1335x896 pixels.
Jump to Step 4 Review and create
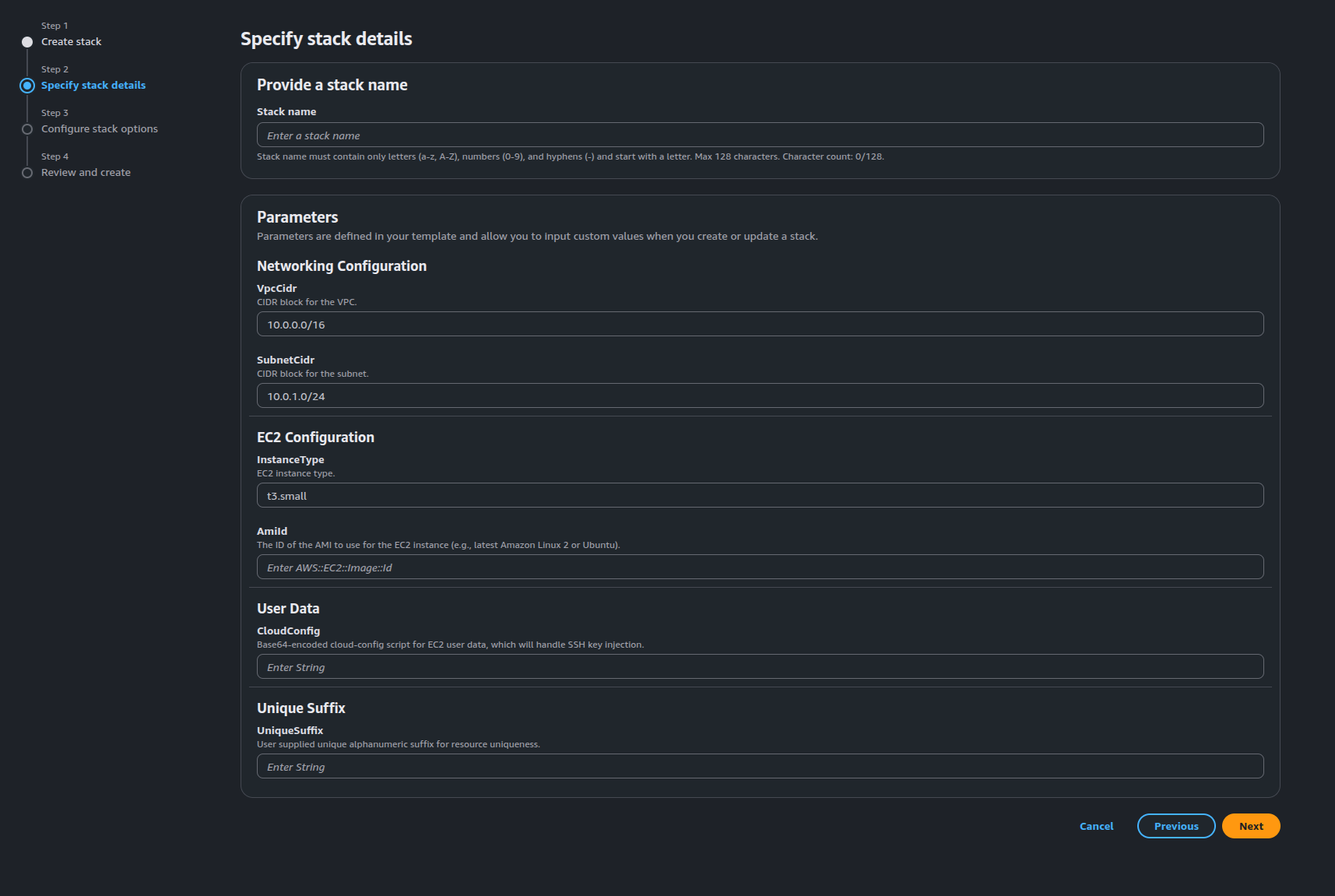86,172
